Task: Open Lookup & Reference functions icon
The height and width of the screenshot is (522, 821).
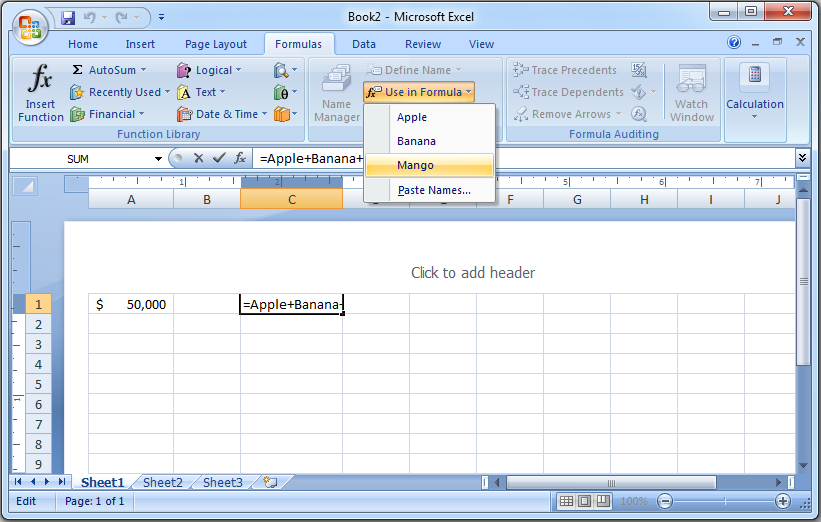Action: [285, 70]
